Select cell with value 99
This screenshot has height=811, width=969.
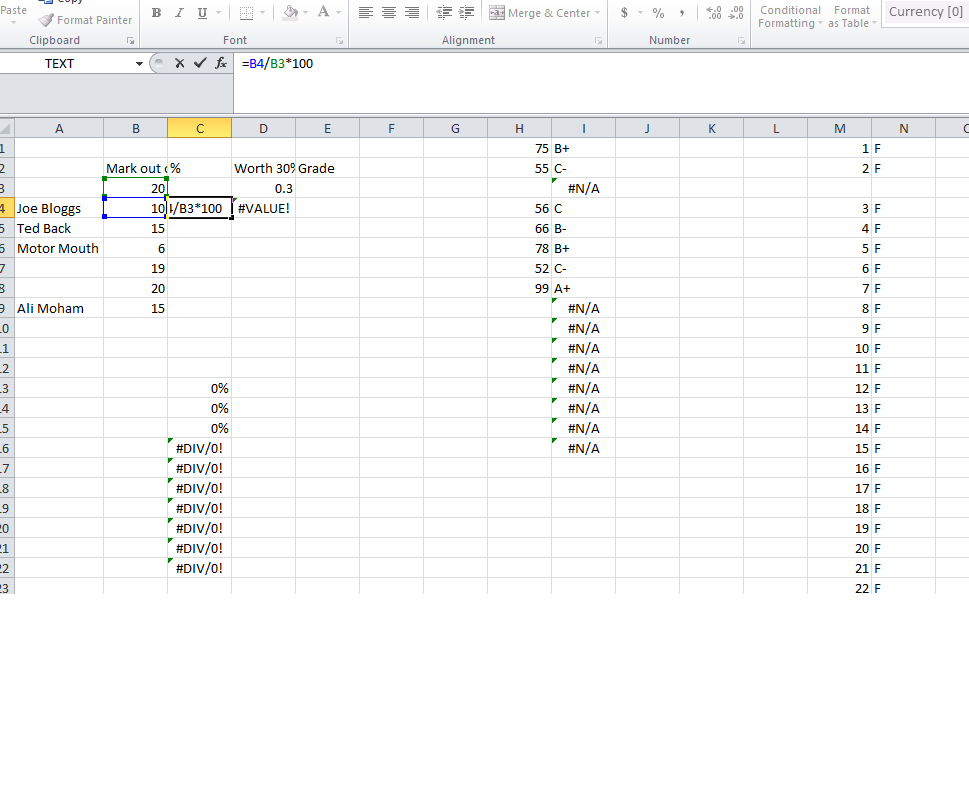click(x=519, y=289)
